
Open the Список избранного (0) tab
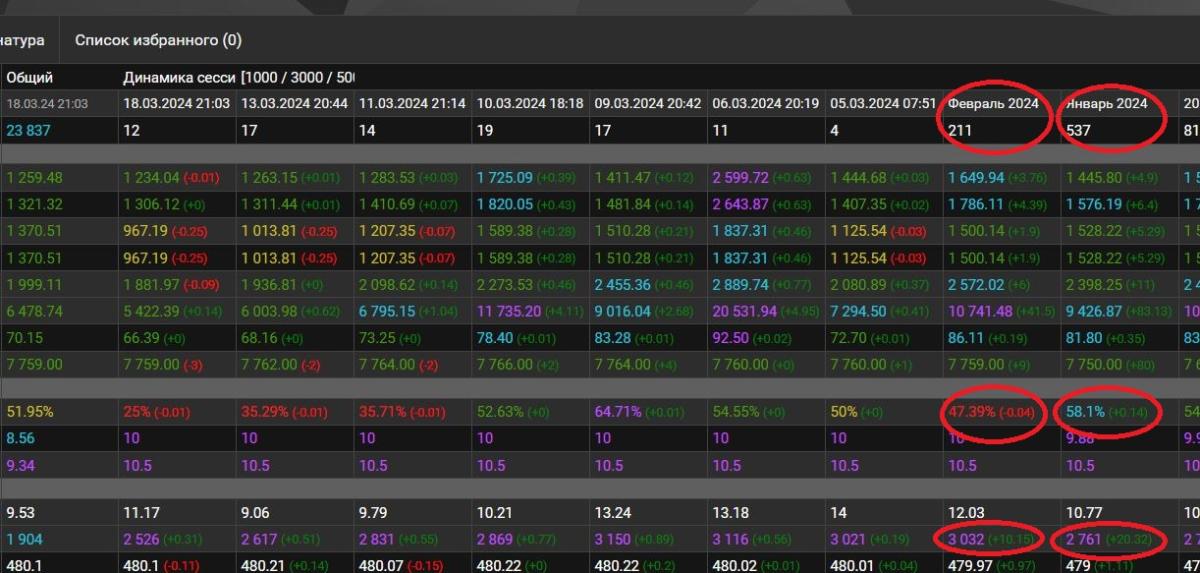(158, 41)
